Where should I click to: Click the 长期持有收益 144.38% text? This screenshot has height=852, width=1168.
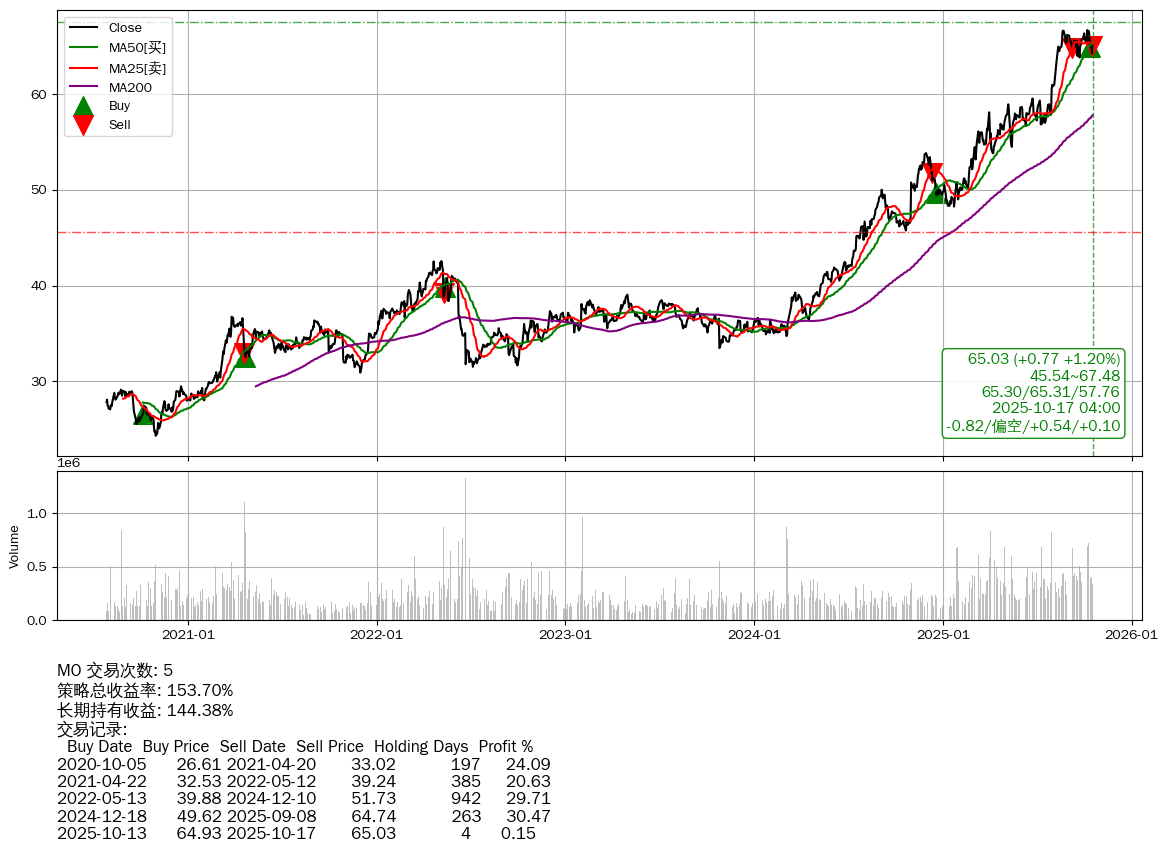point(145,710)
